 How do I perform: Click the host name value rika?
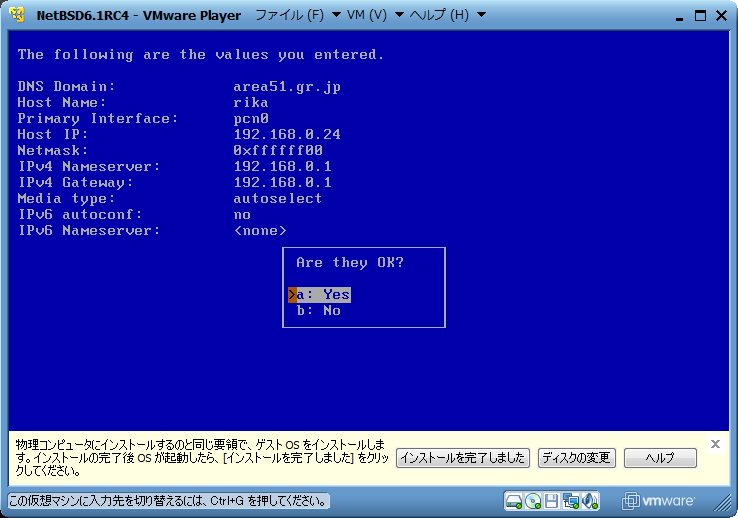[x=251, y=103]
